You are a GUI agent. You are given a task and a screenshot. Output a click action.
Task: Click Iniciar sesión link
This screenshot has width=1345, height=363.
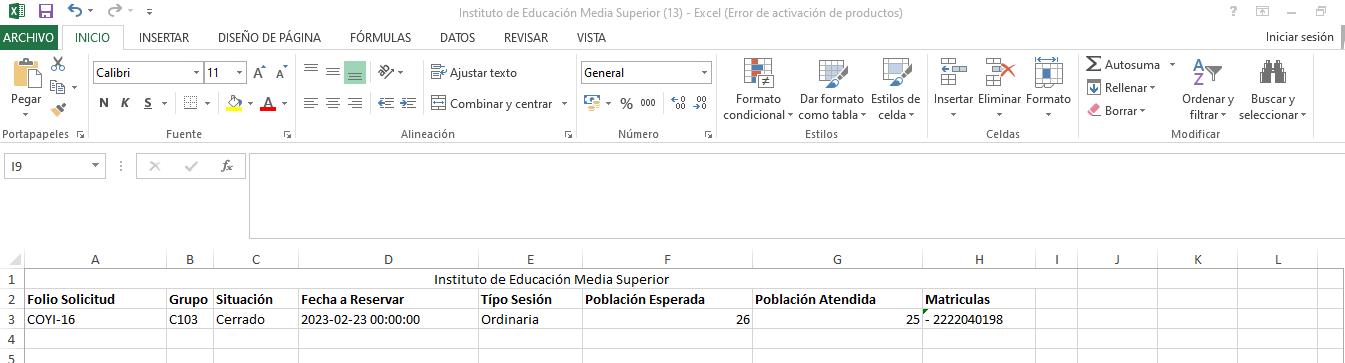(1299, 37)
